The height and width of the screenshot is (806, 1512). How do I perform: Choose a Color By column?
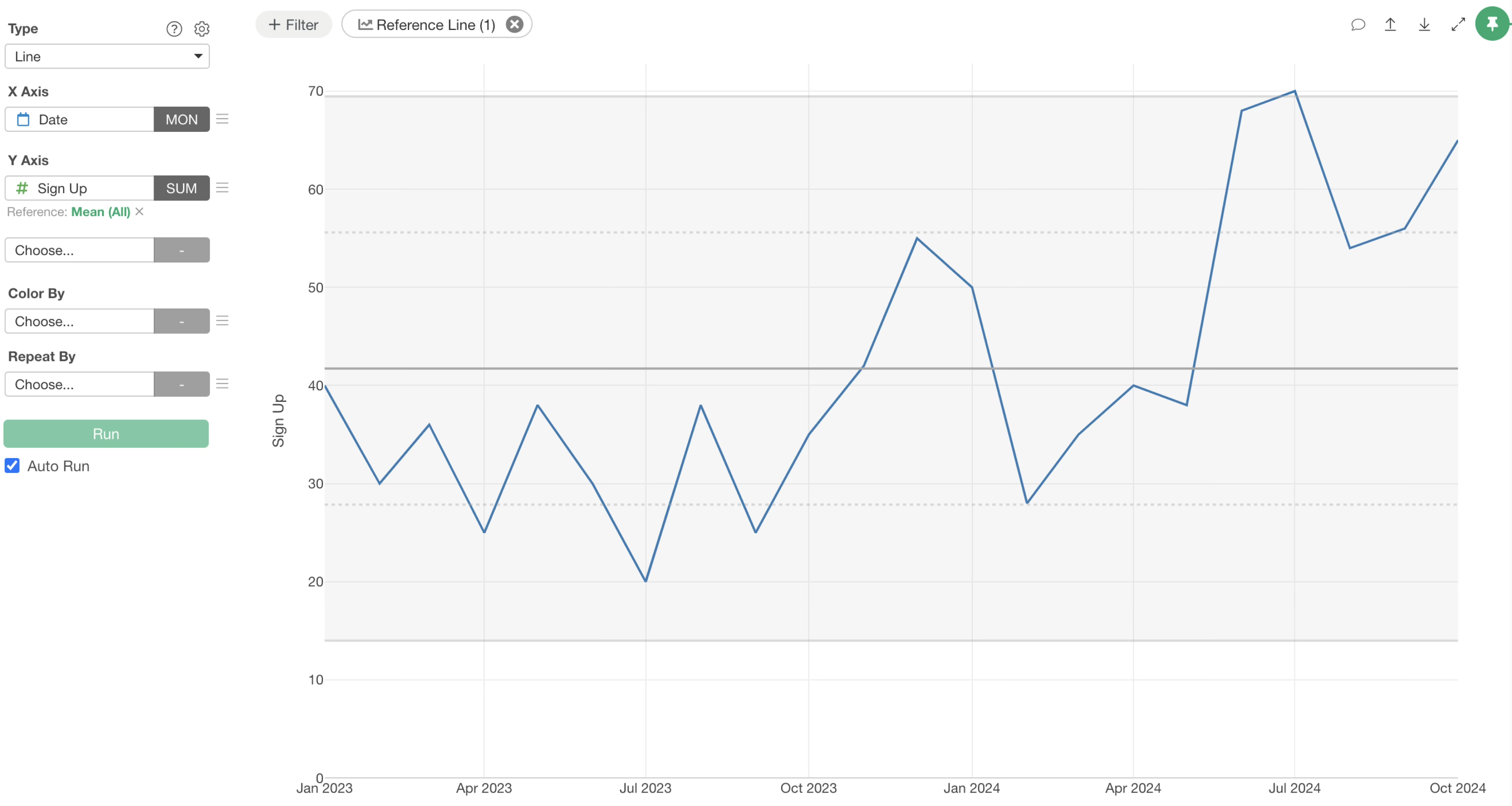(80, 322)
